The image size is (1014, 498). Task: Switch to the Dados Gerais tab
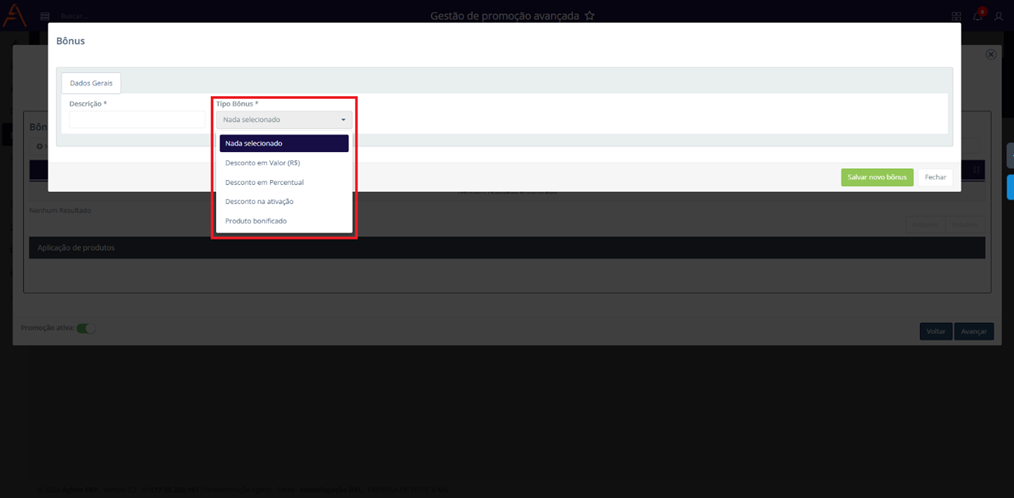(91, 83)
